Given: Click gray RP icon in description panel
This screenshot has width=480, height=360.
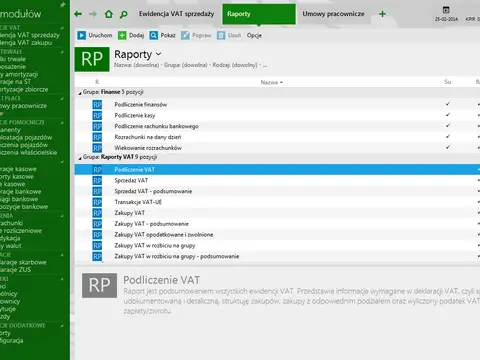Looking at the screenshot, I should [99, 286].
